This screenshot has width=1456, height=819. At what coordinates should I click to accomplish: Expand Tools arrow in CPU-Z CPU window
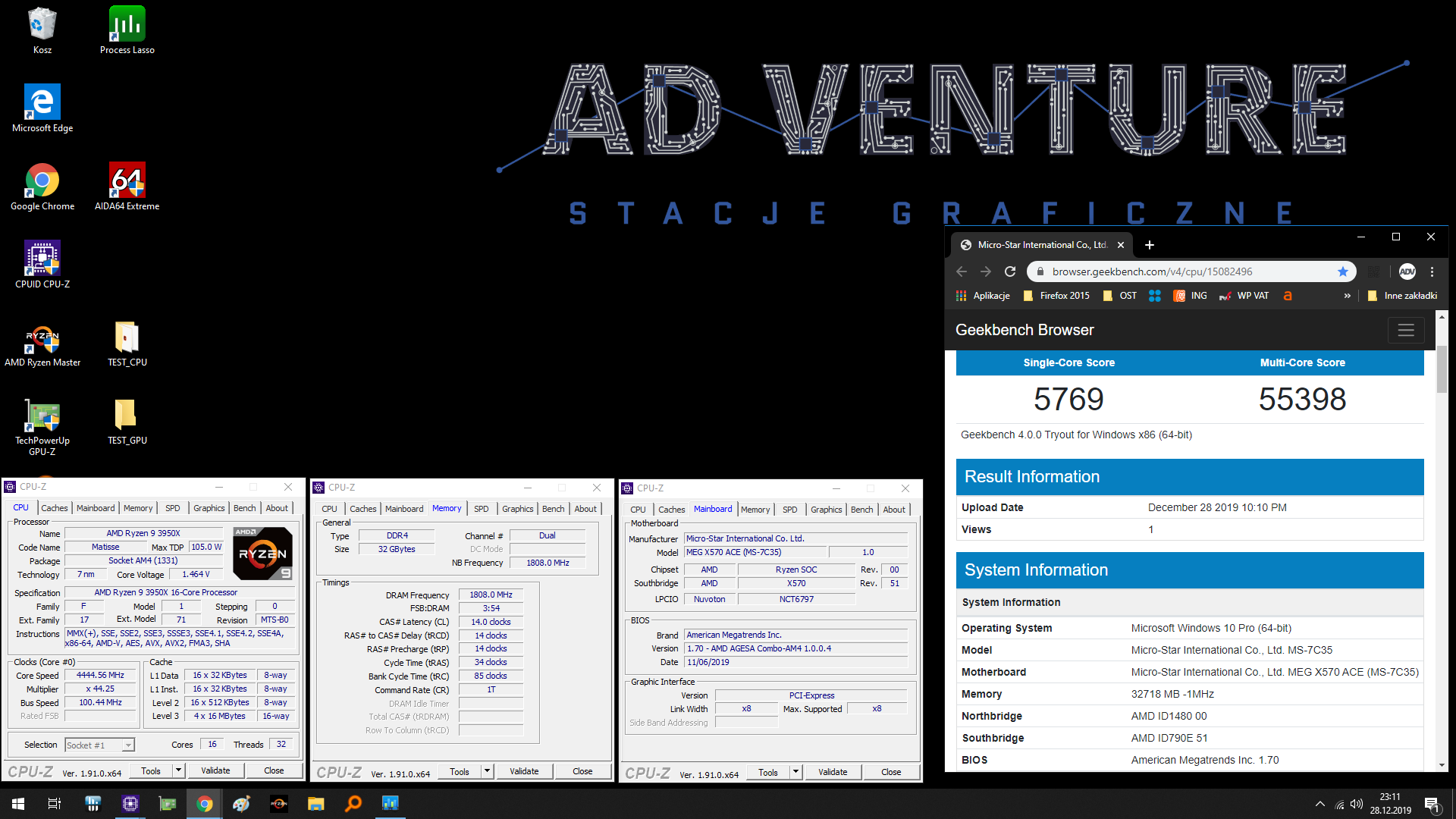pyautogui.click(x=178, y=770)
